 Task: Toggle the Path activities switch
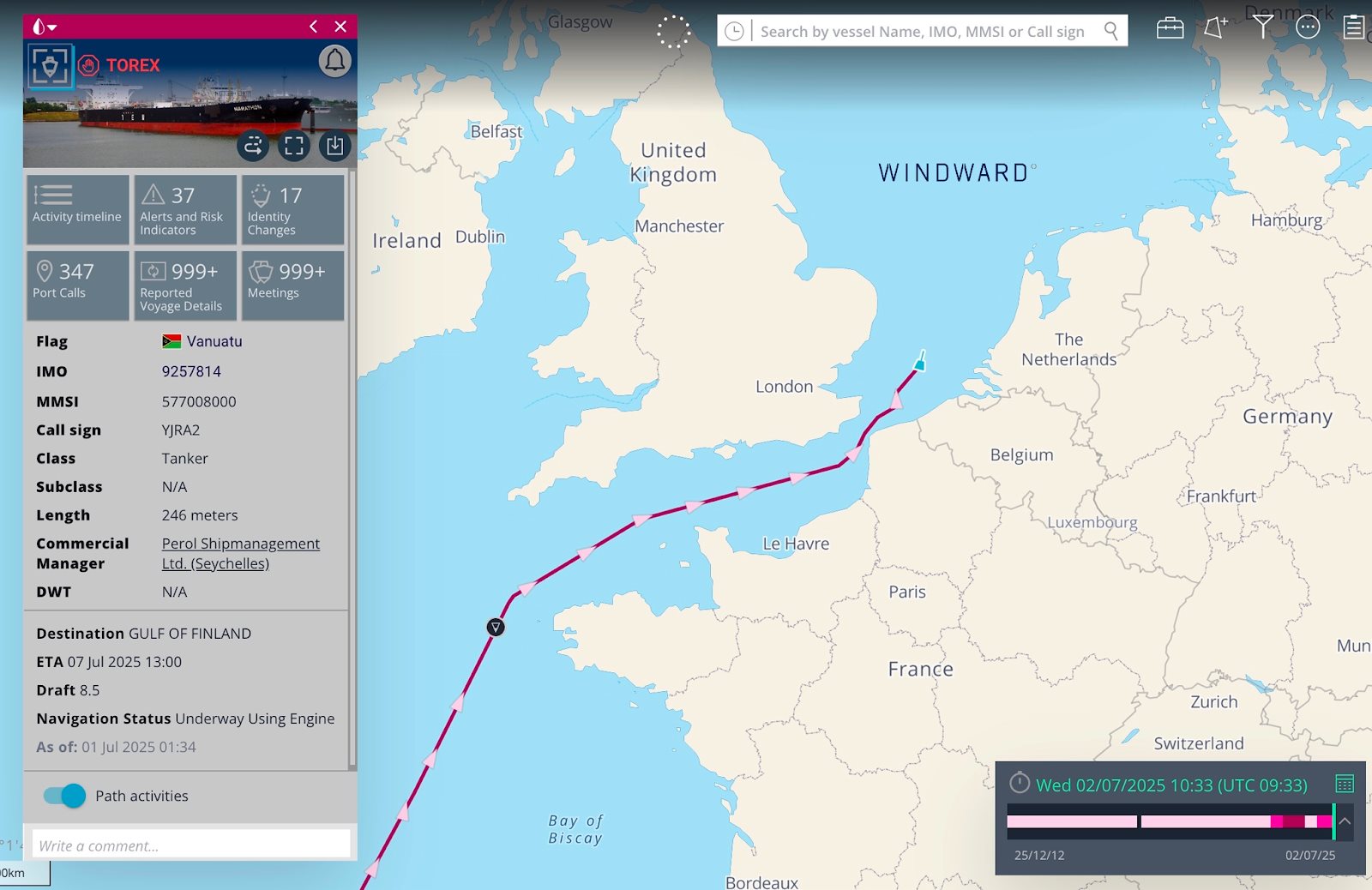65,796
